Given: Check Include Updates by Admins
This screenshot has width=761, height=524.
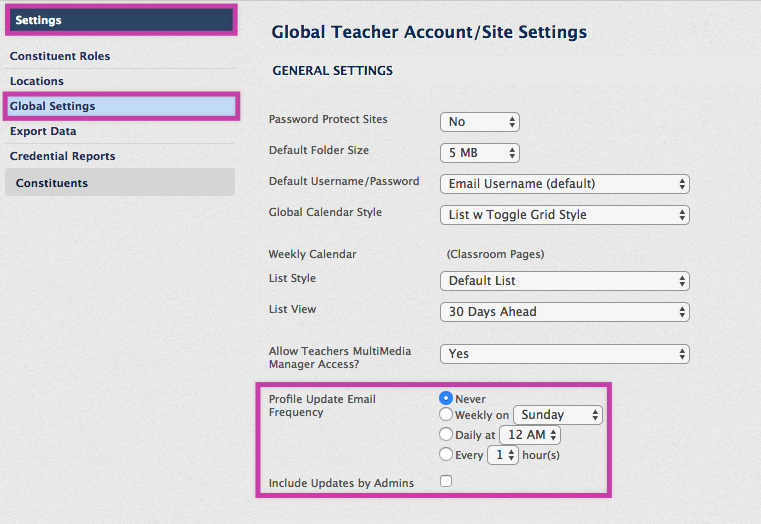Looking at the screenshot, I should tap(446, 481).
